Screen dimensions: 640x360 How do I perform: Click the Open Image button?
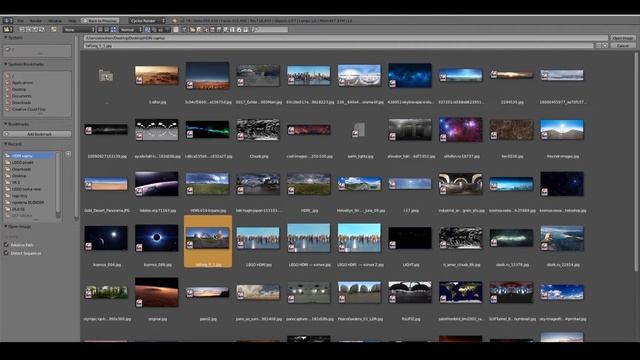(623, 38)
